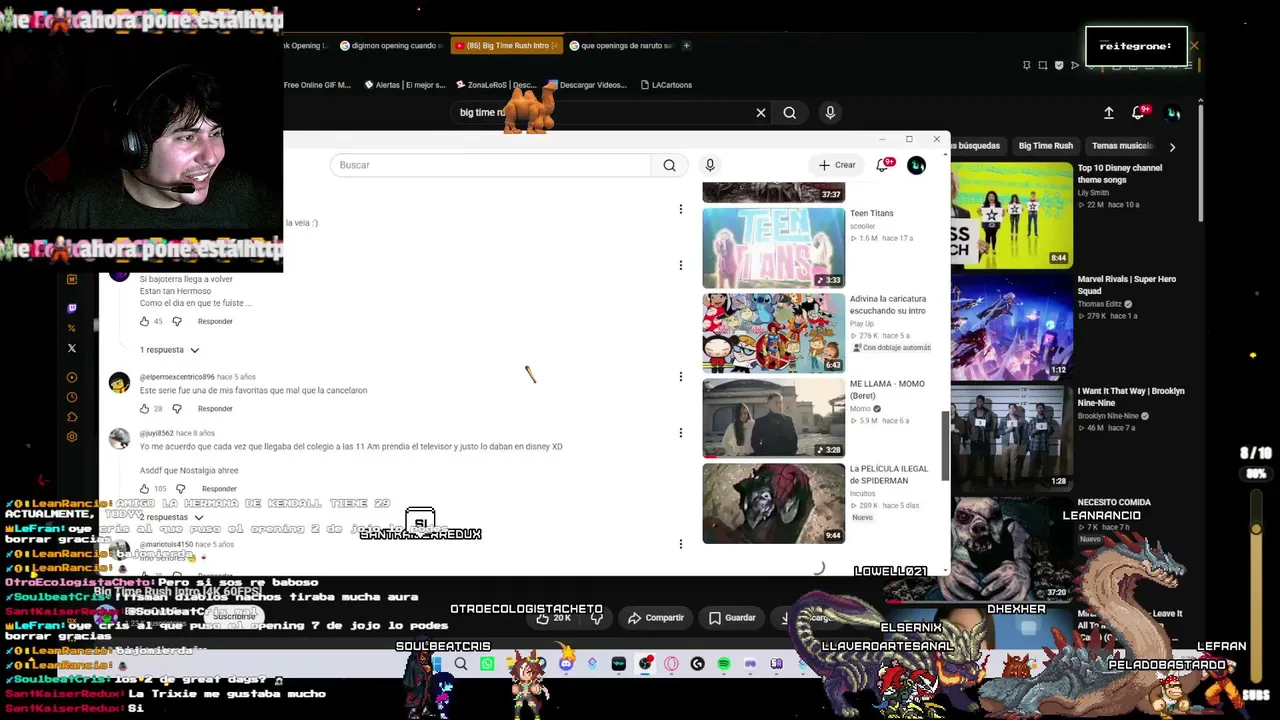Viewport: 1280px width, 720px height.
Task: Start voice search next to Buscar field
Action: coord(710,165)
